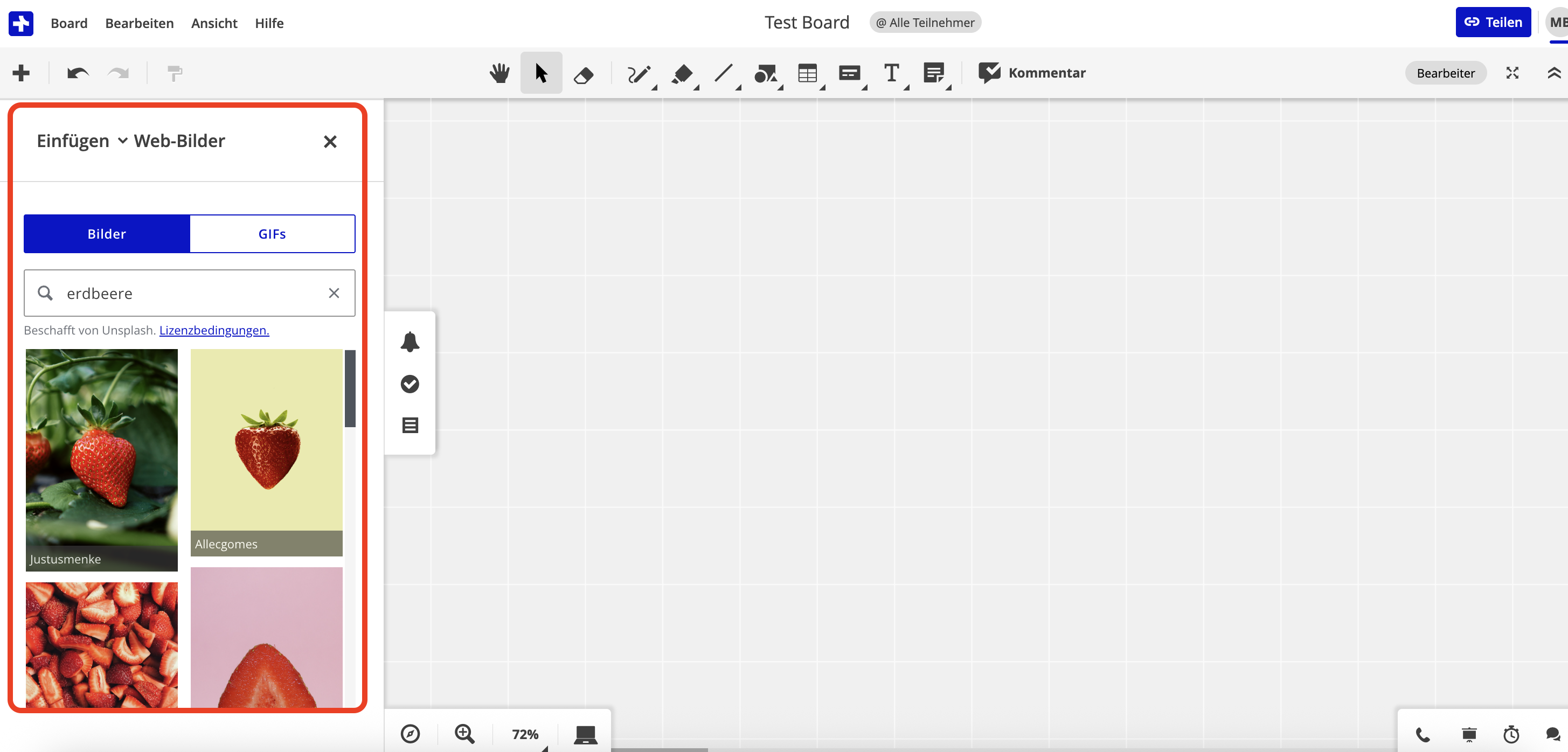Pick the freehand Pen tool

point(639,73)
